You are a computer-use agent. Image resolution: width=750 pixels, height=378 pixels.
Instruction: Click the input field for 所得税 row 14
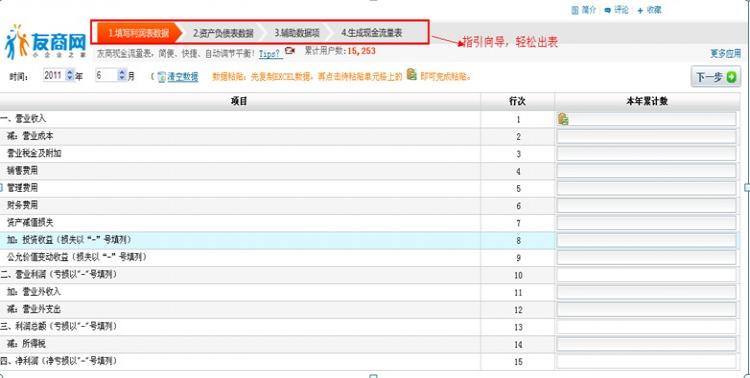pyautogui.click(x=646, y=345)
